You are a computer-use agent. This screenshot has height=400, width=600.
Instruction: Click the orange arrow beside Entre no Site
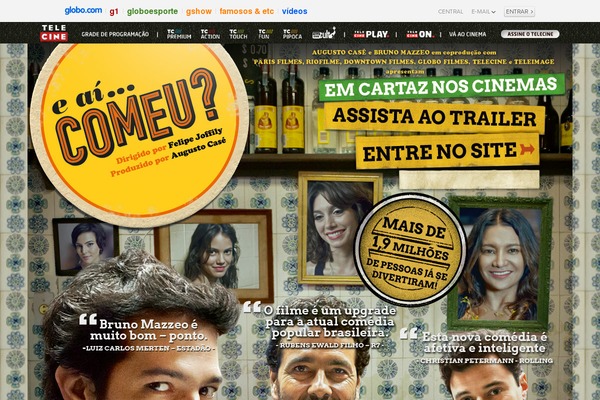(527, 149)
